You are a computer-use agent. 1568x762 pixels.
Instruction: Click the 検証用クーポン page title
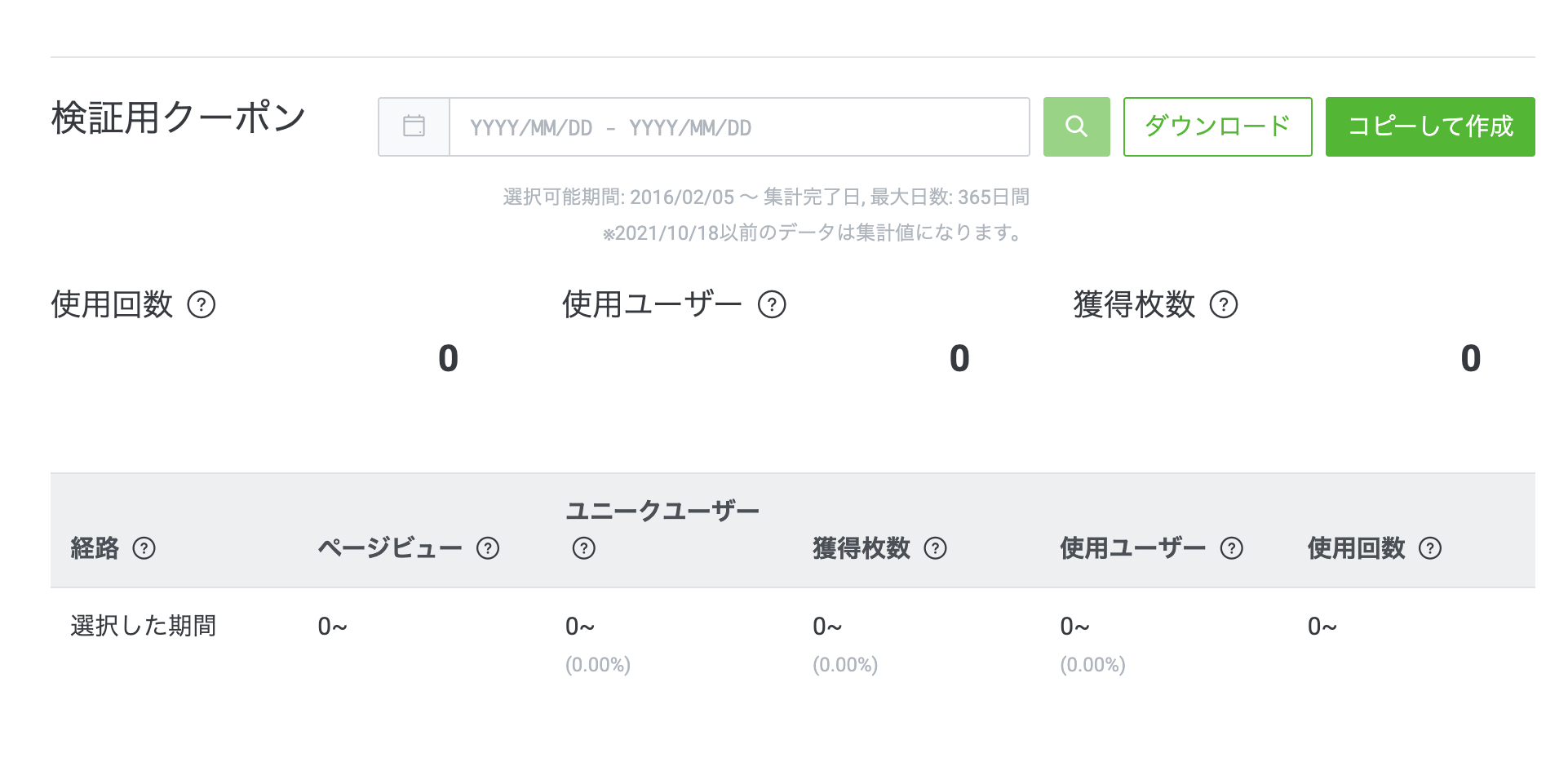click(178, 117)
